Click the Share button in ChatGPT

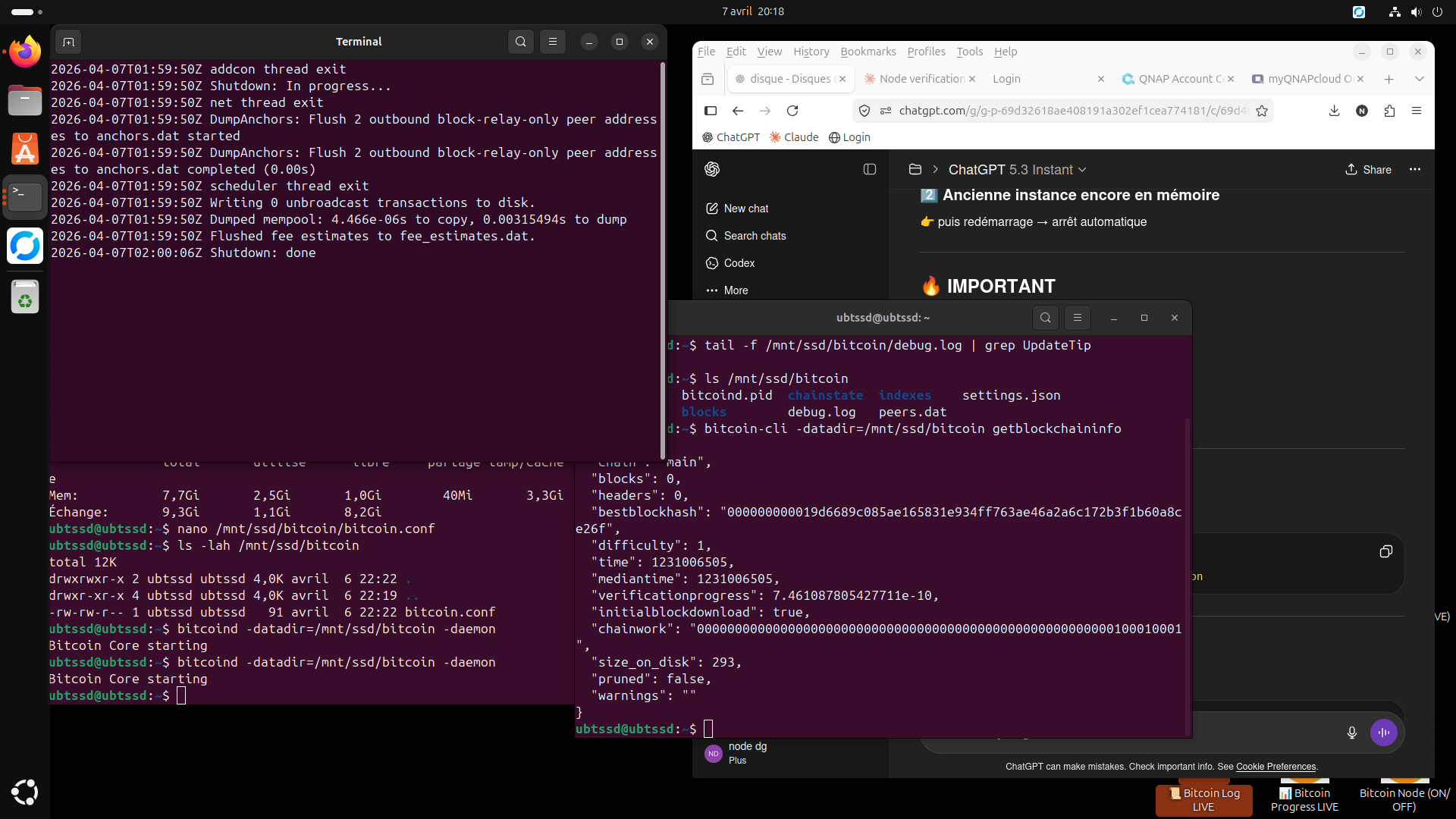(x=1368, y=170)
